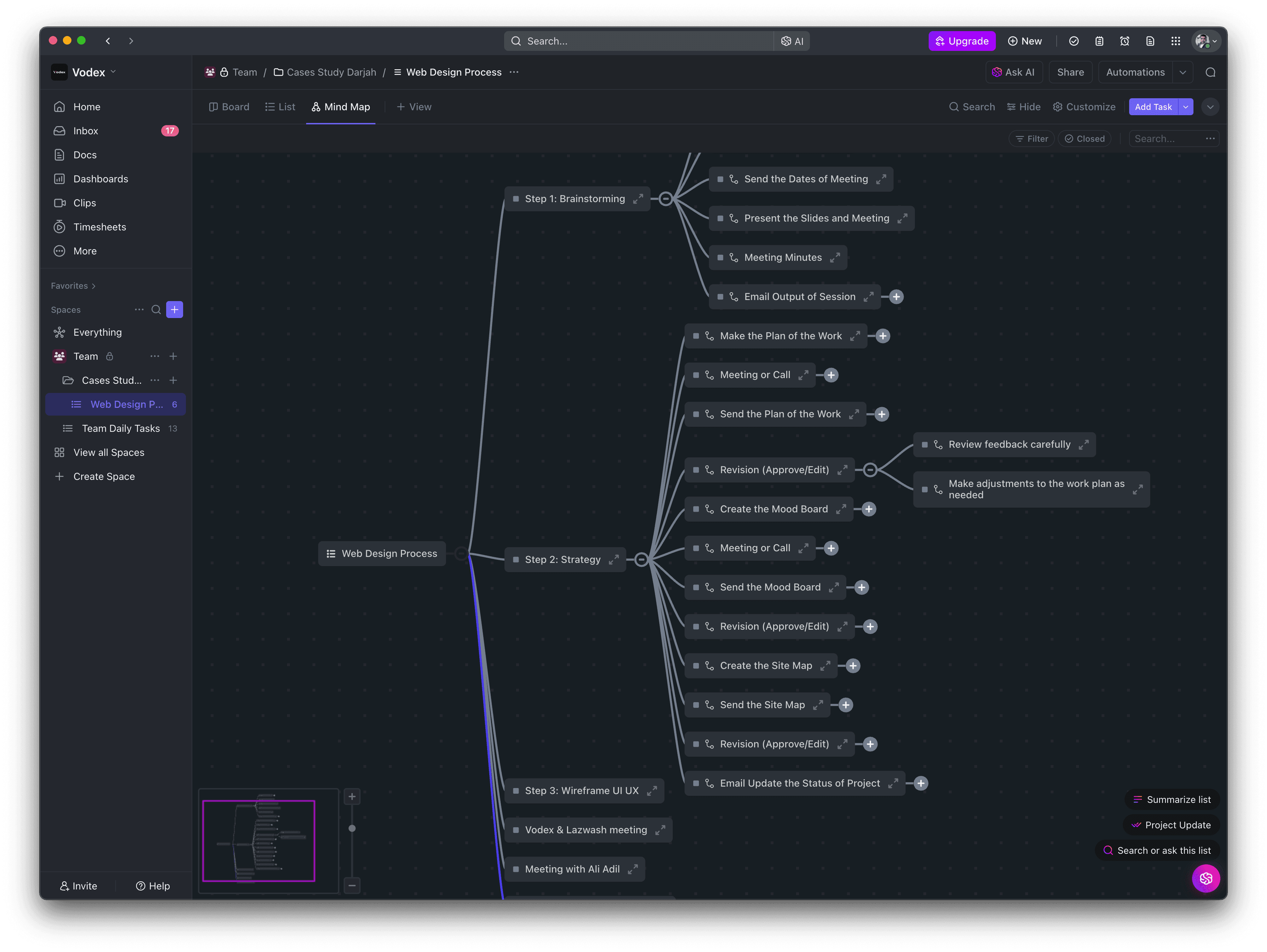Click the mind map zoom slider handle
Viewport: 1267px width, 952px height.
(x=352, y=828)
